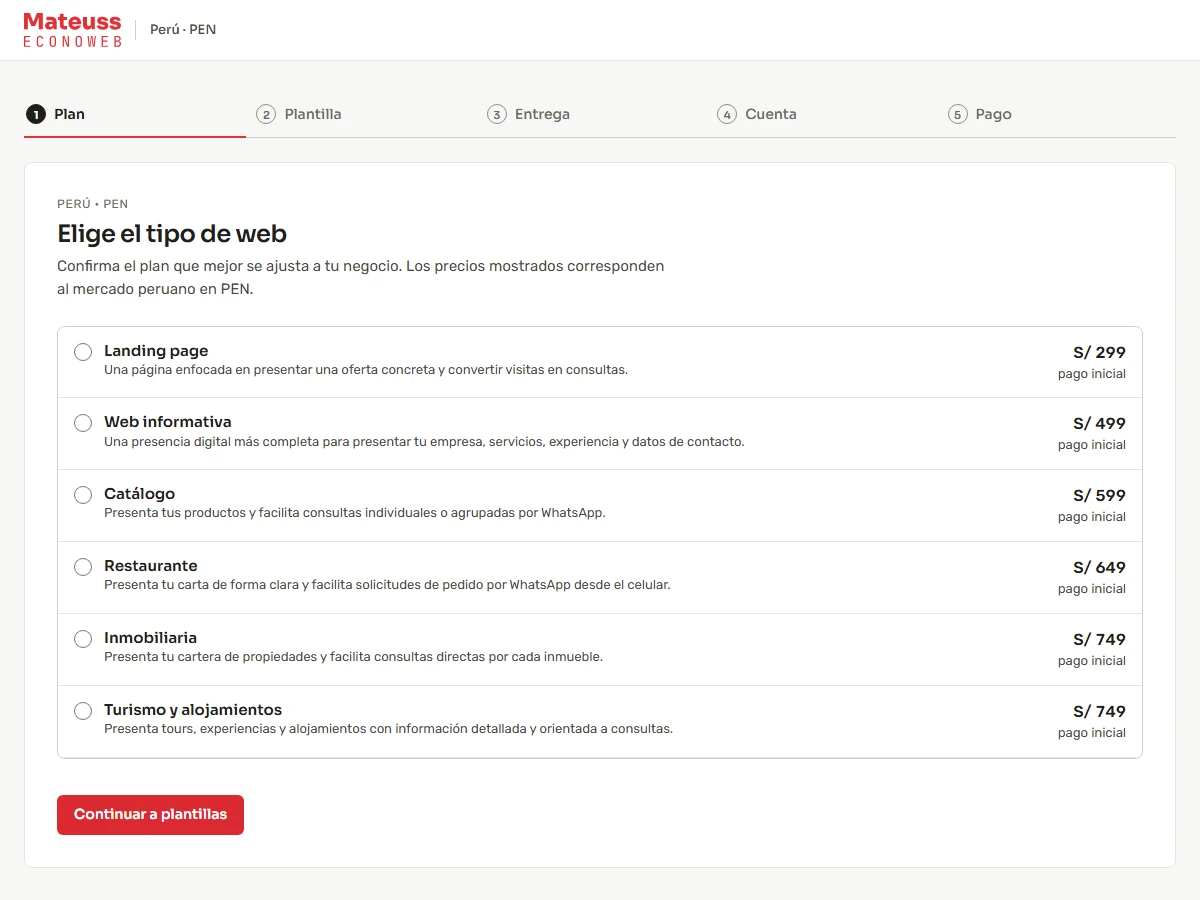The width and height of the screenshot is (1200, 900).
Task: Jump to the Pago step tab
Action: 1057,114
